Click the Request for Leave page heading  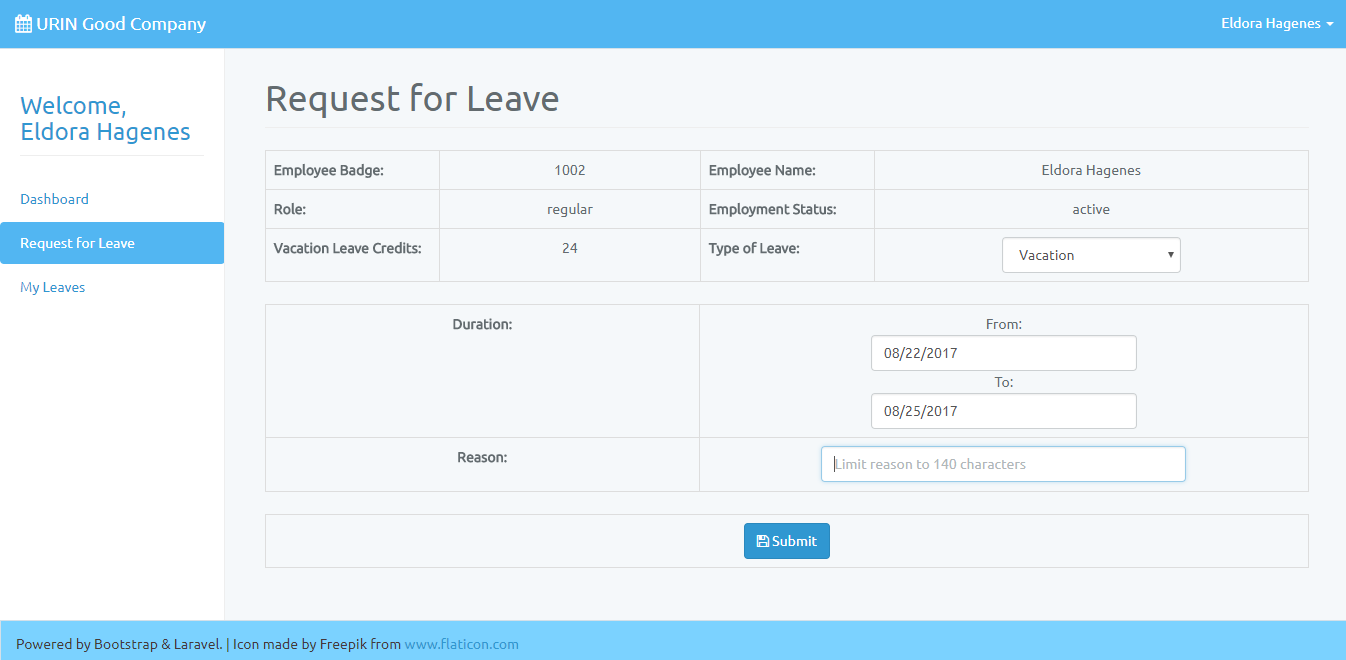412,99
